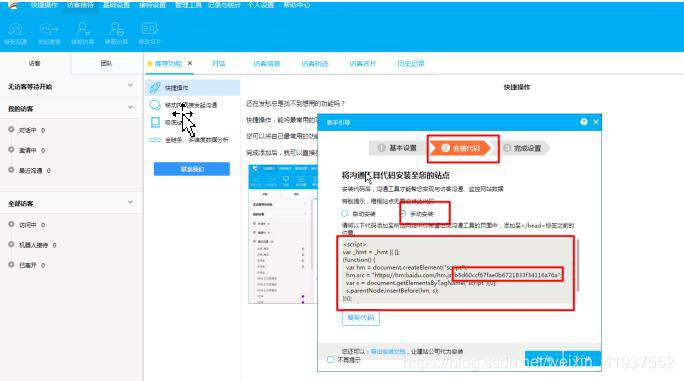Open the screenshot thumbnail in the 快捷操作 page
684x381 pixels.
283,233
